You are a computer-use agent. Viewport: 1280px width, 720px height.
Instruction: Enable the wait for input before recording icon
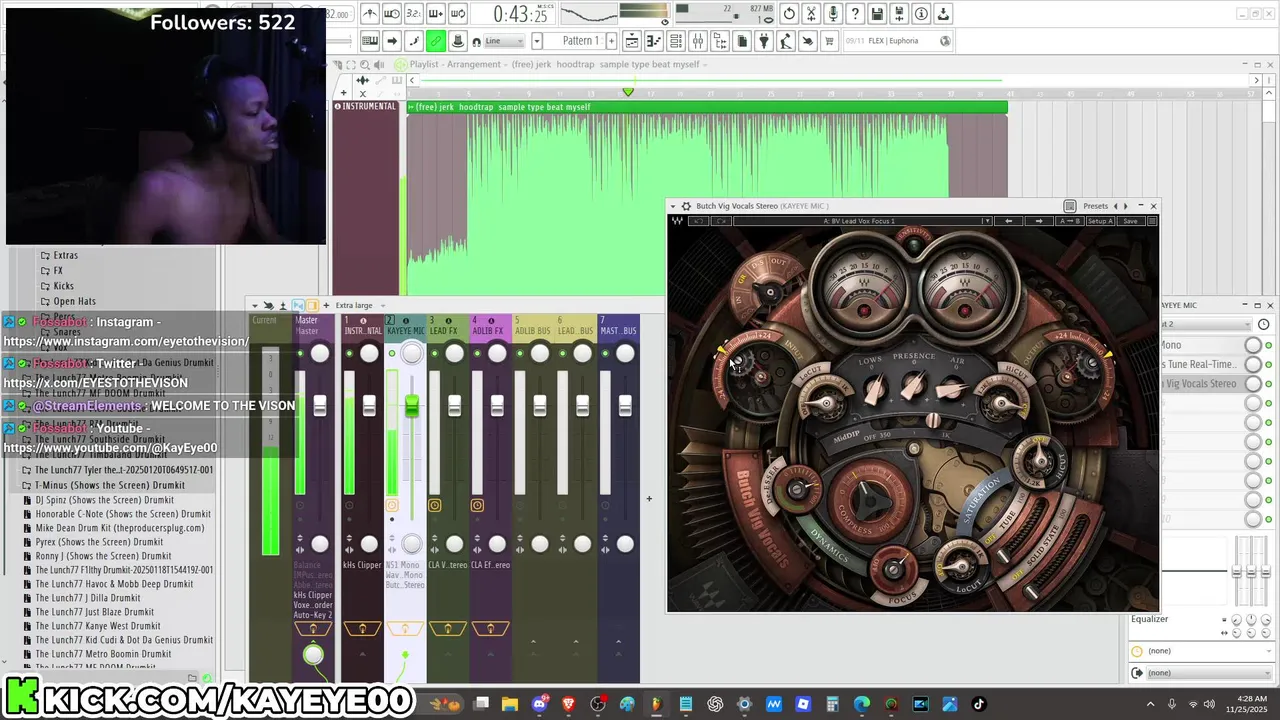click(x=392, y=14)
